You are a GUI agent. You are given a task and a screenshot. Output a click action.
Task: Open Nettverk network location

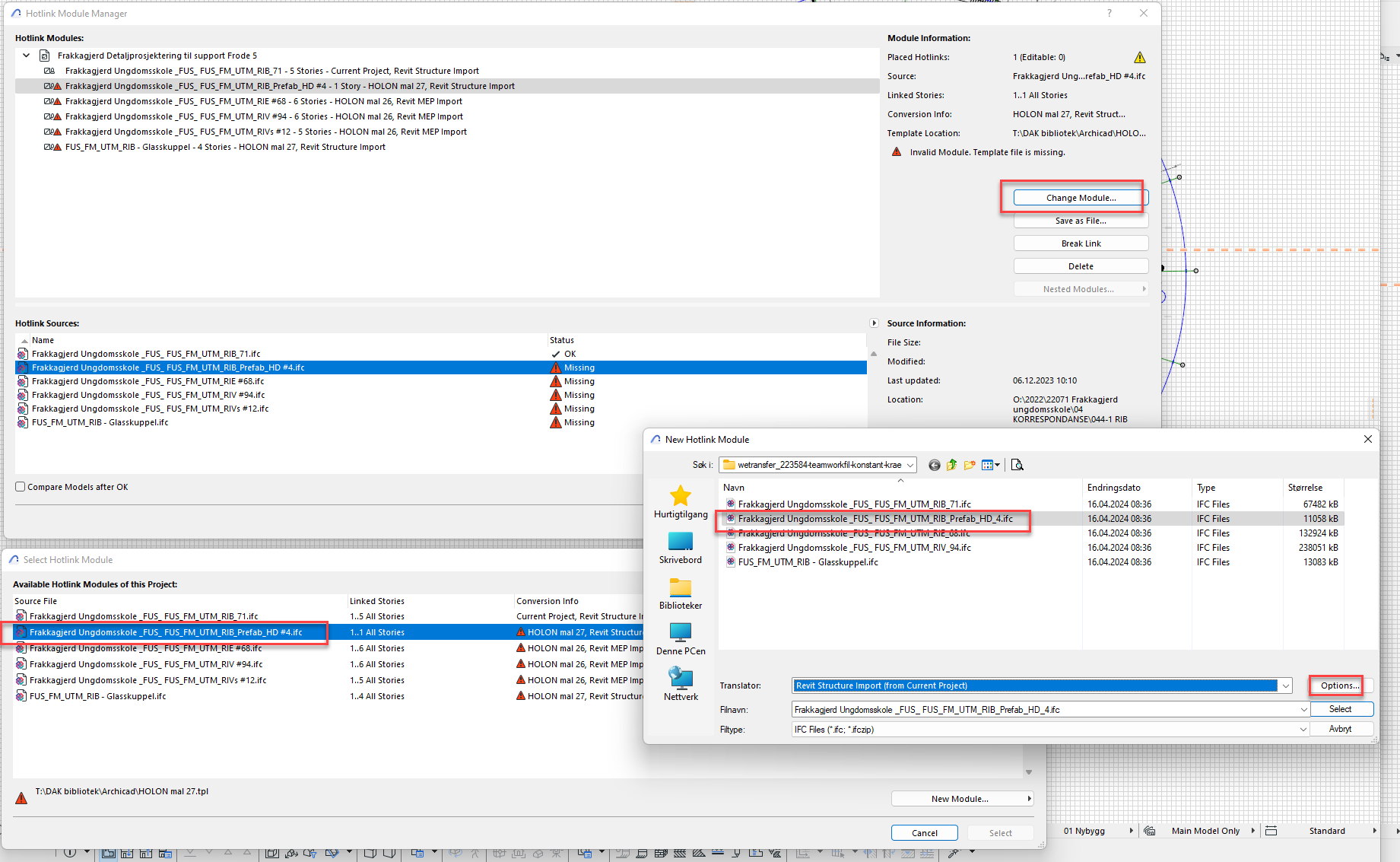tap(681, 685)
